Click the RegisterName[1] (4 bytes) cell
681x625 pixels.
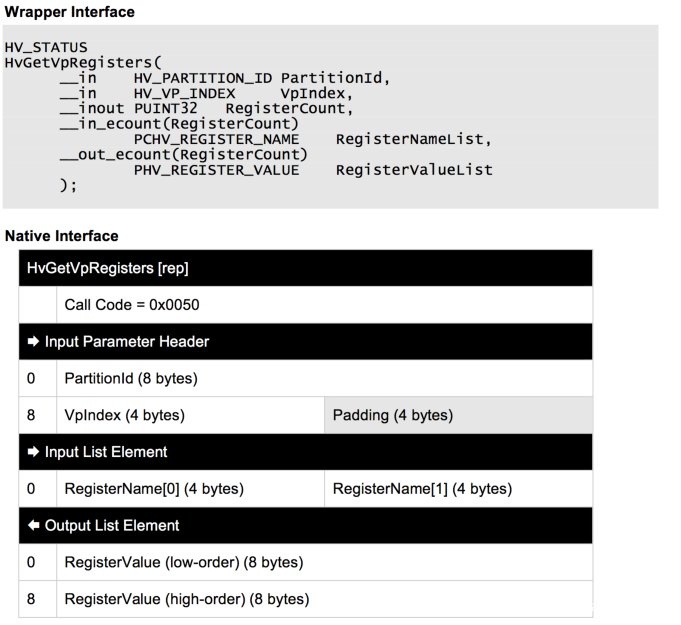click(422, 489)
